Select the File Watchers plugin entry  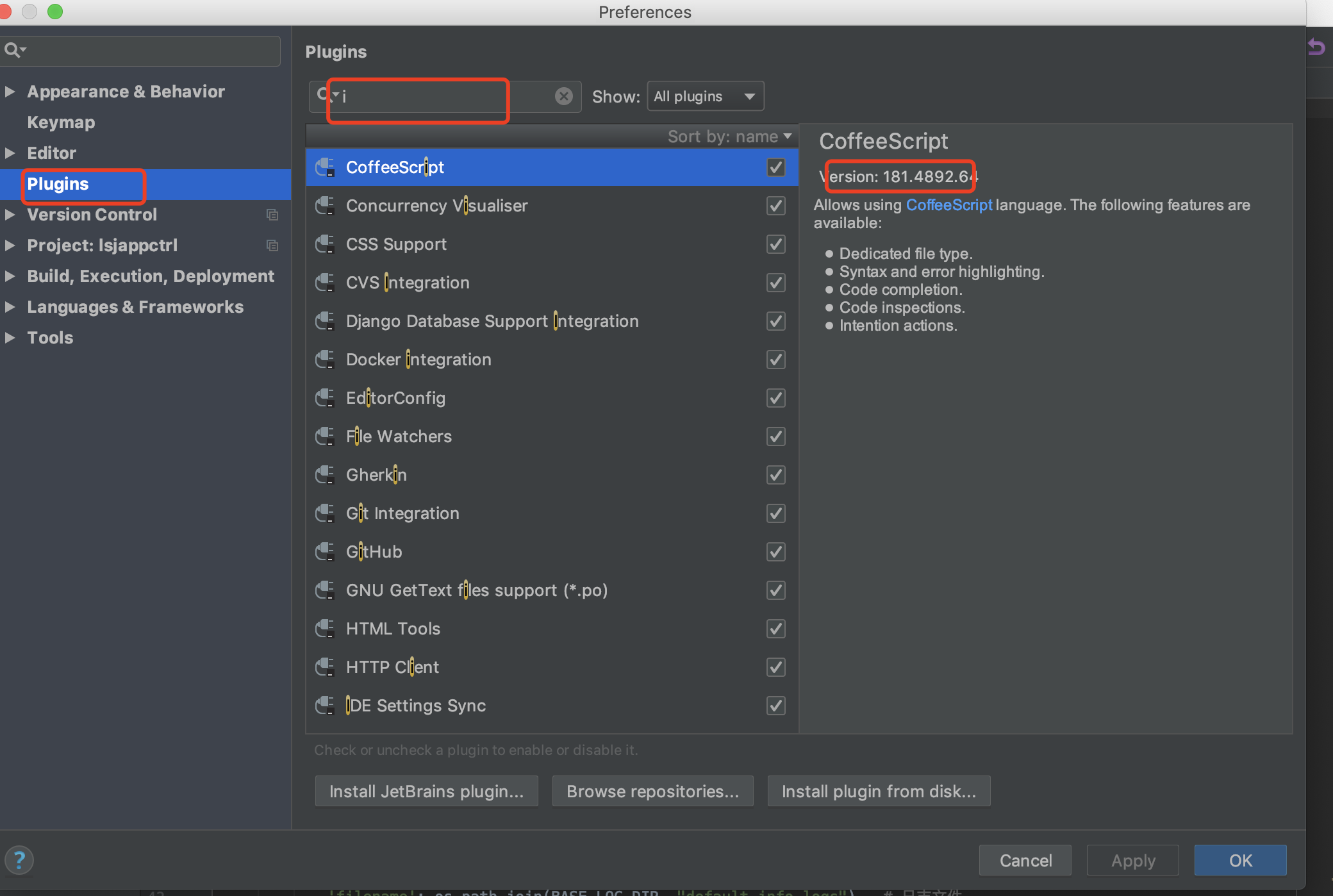point(399,436)
